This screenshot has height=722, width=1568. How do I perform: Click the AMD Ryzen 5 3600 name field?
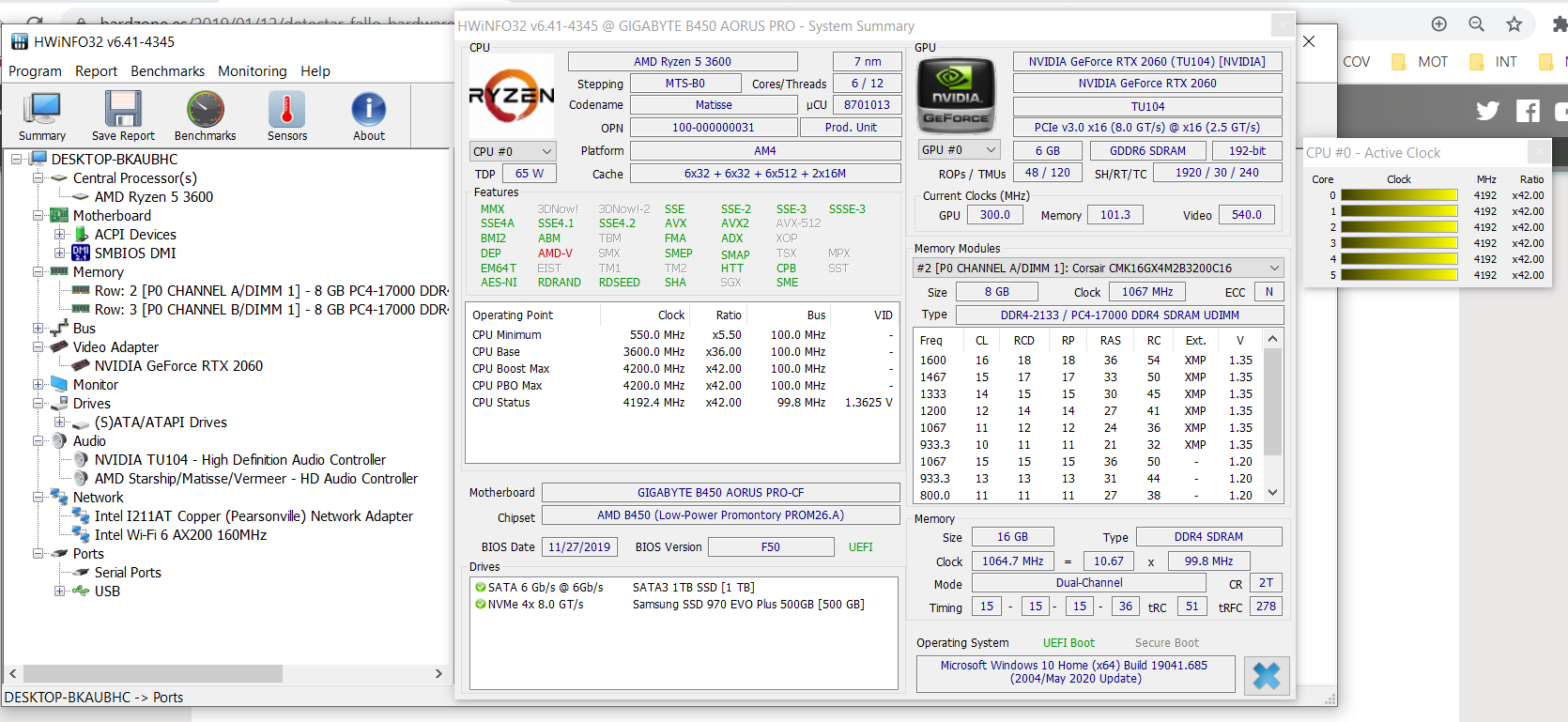click(683, 62)
